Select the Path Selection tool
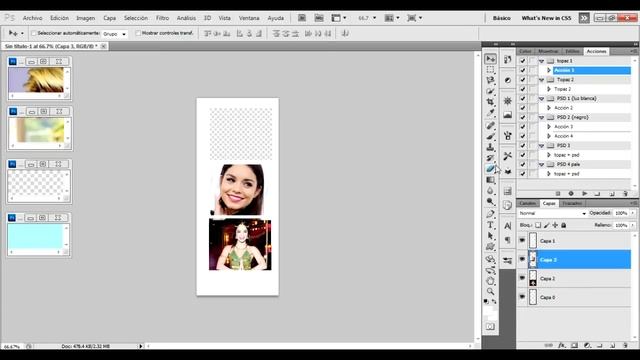The image size is (640, 360). pyautogui.click(x=490, y=236)
